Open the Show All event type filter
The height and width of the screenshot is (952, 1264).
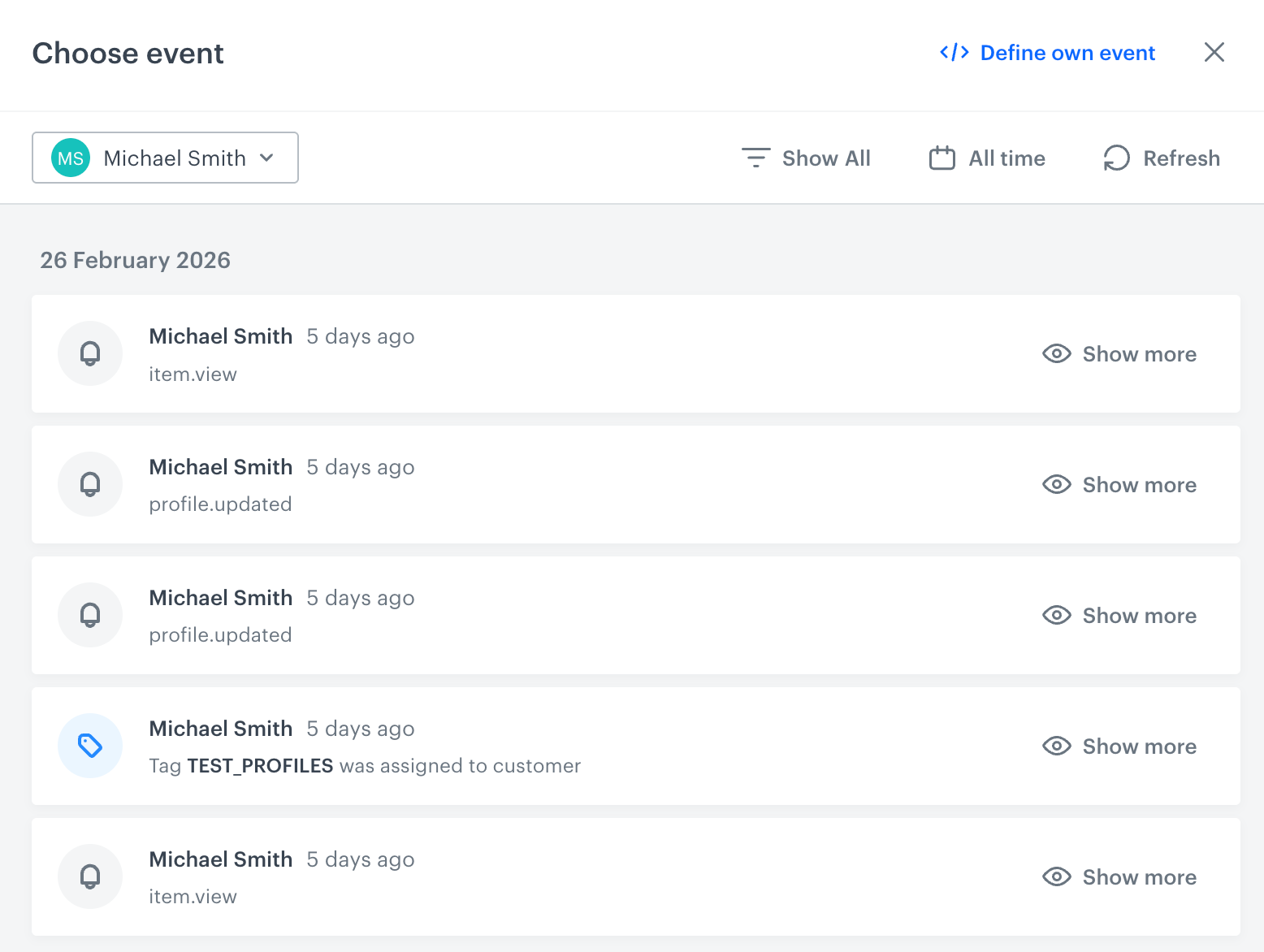coord(826,158)
